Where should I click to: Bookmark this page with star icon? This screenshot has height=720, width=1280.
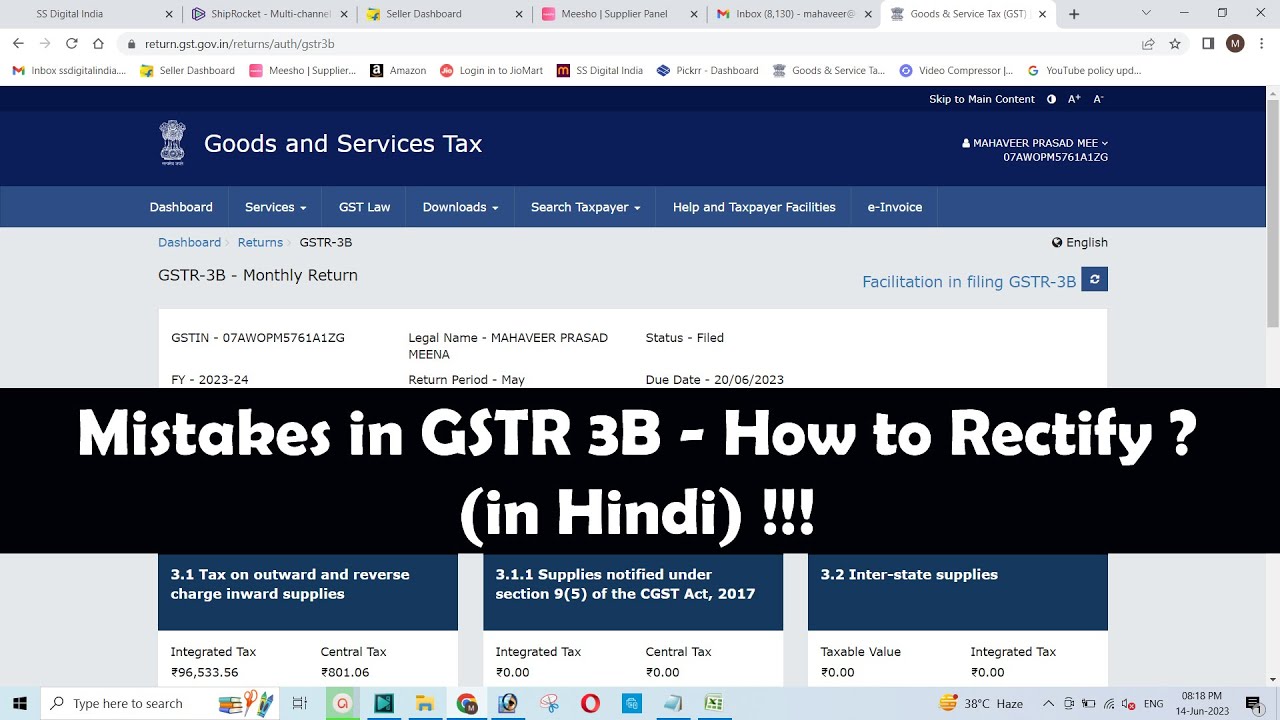1175,44
